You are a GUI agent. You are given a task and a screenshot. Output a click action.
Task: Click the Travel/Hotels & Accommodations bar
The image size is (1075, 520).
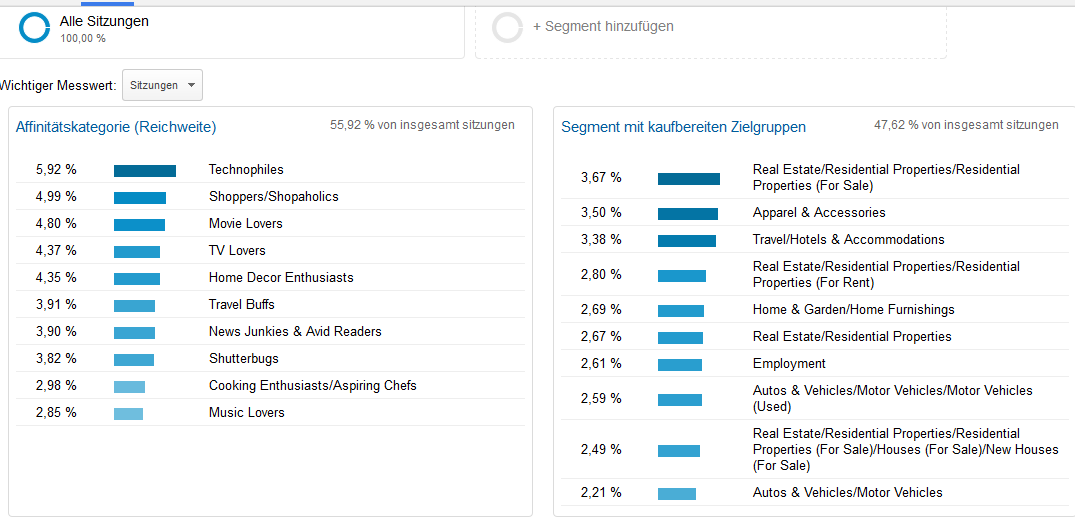(x=687, y=241)
